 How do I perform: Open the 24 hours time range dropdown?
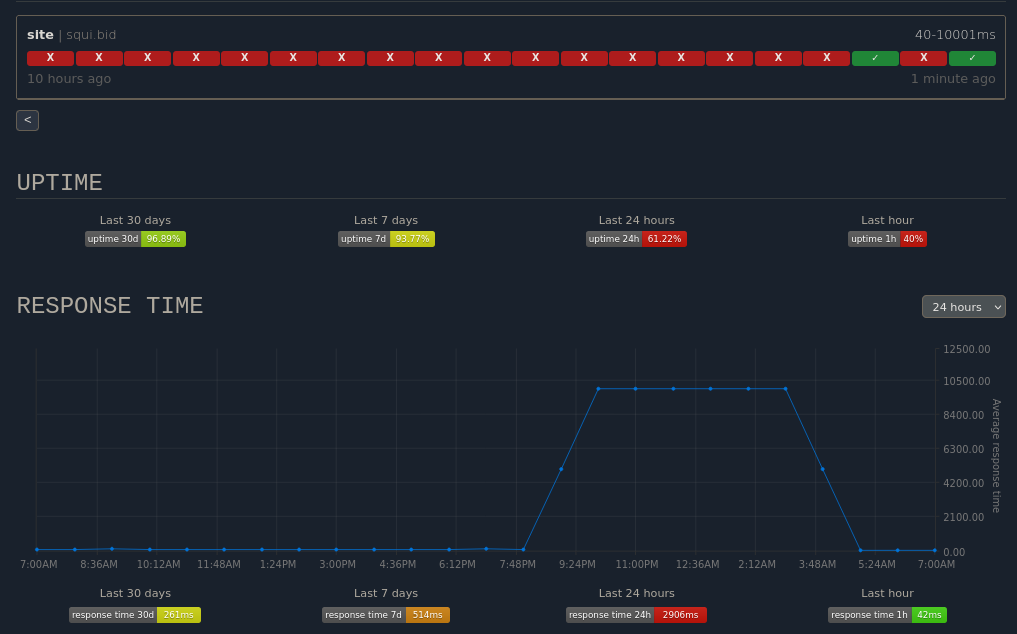pos(963,307)
